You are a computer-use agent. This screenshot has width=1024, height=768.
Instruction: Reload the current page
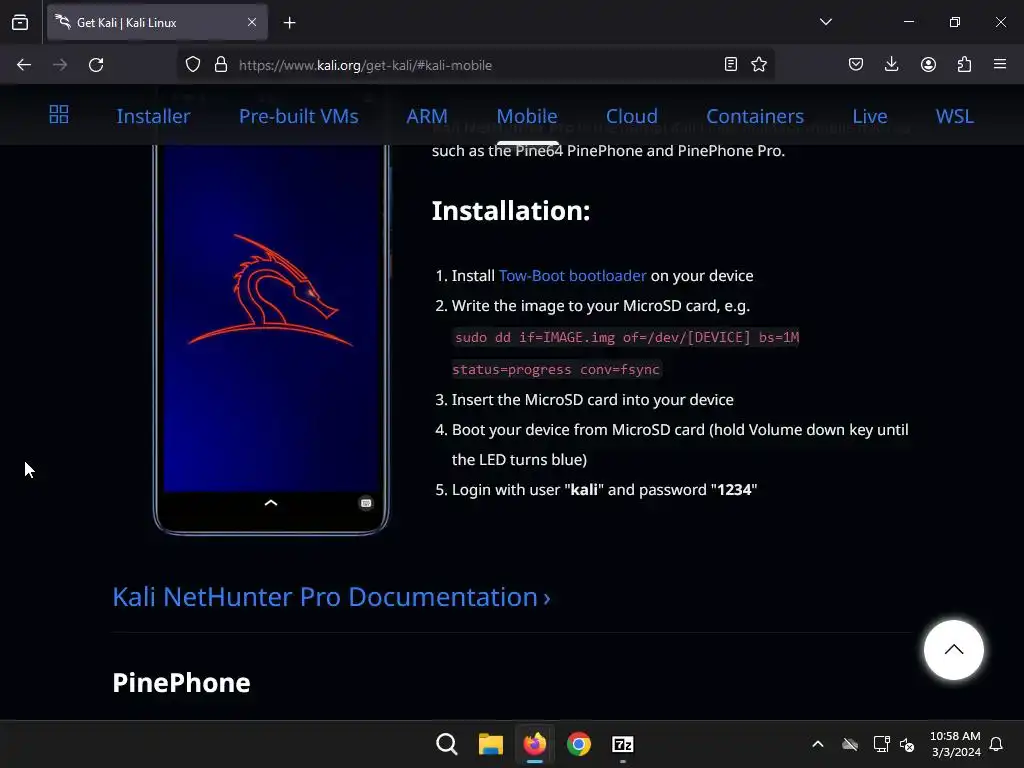[x=96, y=65]
